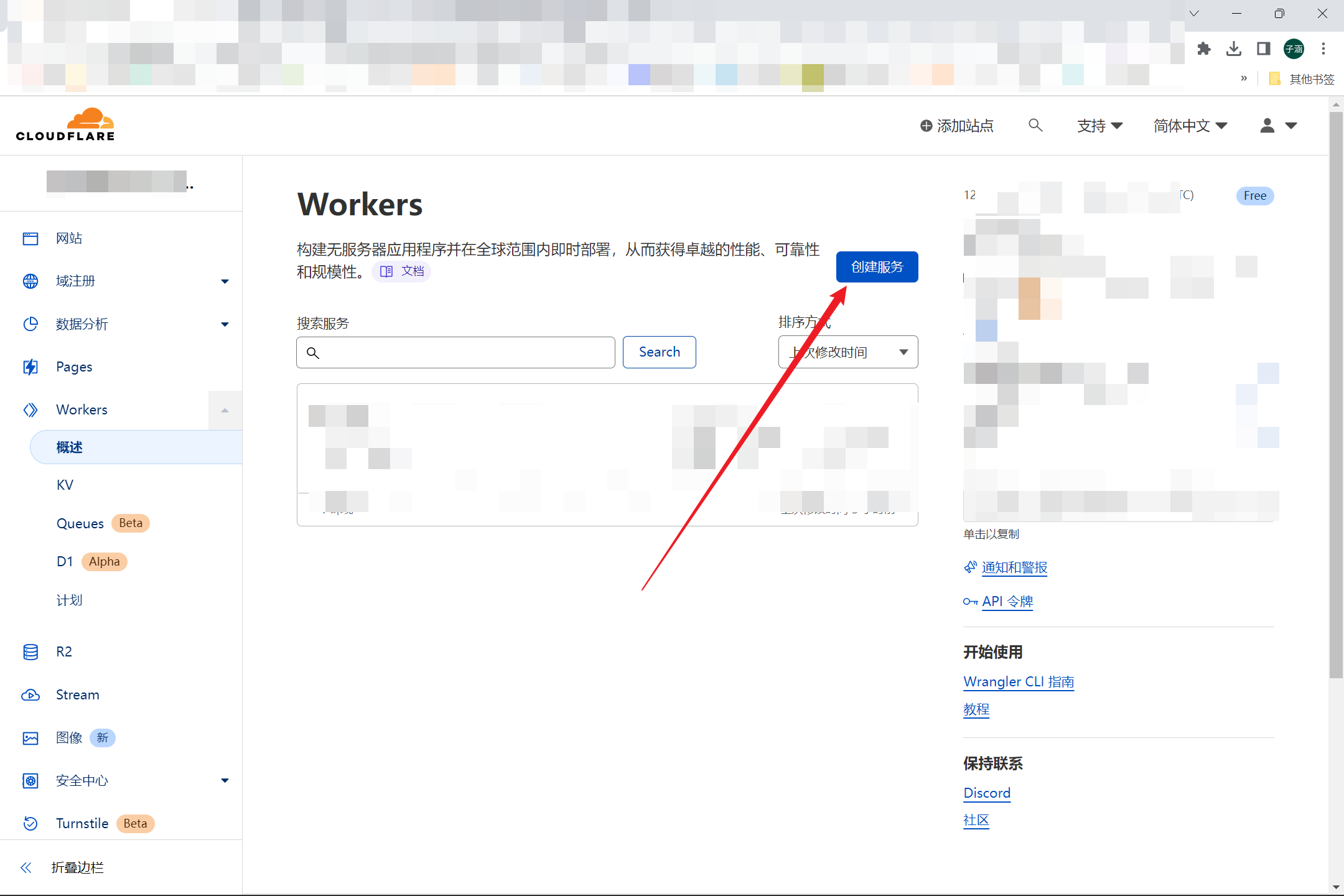Expand the 安全中心 submenu arrow

pos(225,781)
